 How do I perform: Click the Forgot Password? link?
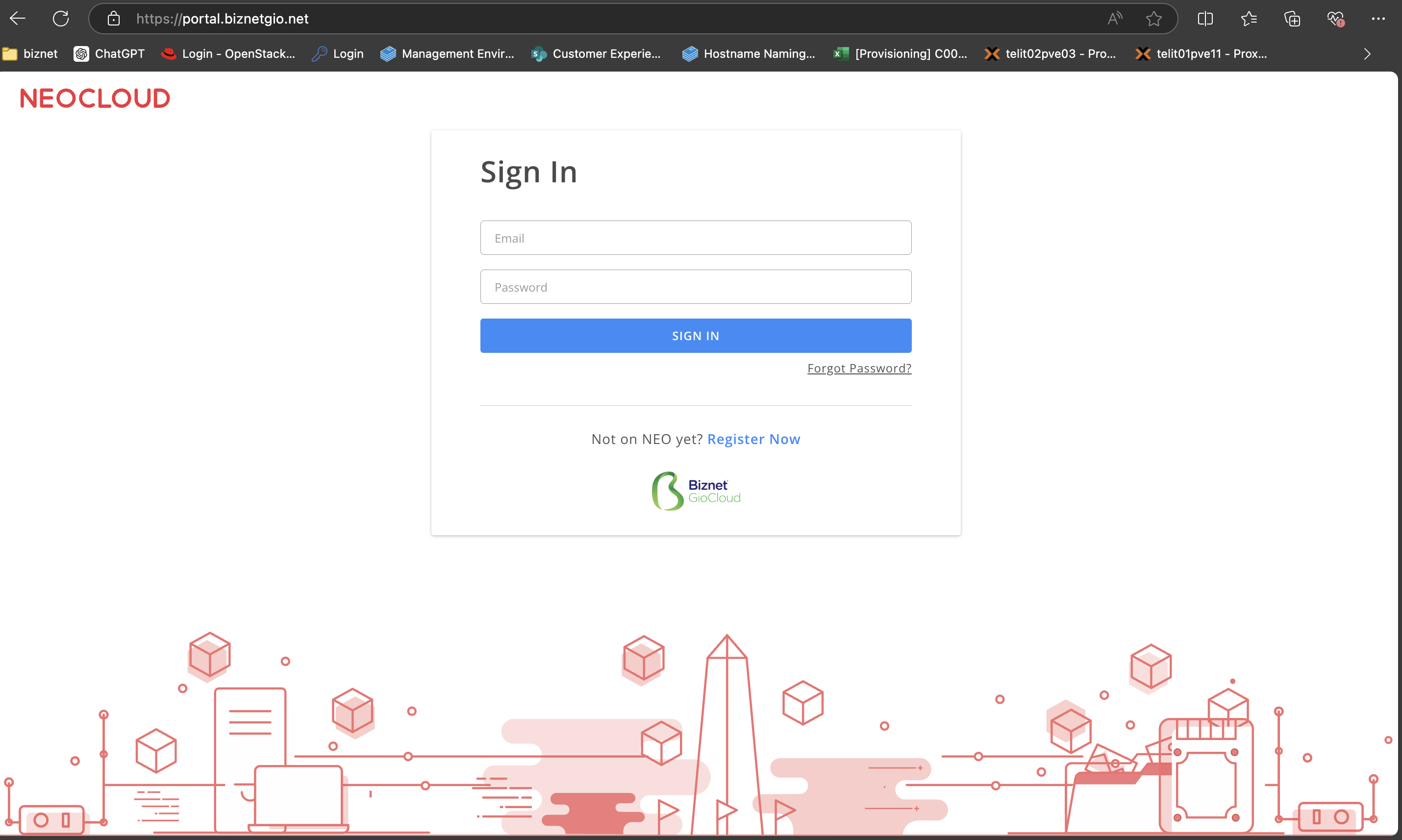(859, 369)
